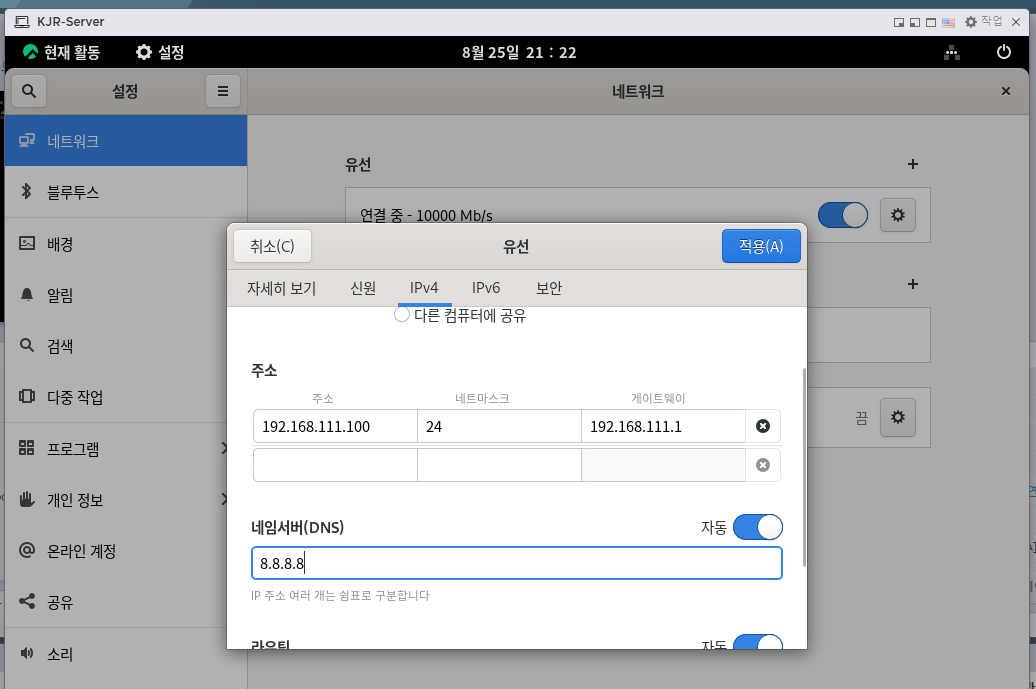Viewport: 1036px width, 689px height.
Task: Open the network status tray icon
Action: pyautogui.click(x=951, y=52)
